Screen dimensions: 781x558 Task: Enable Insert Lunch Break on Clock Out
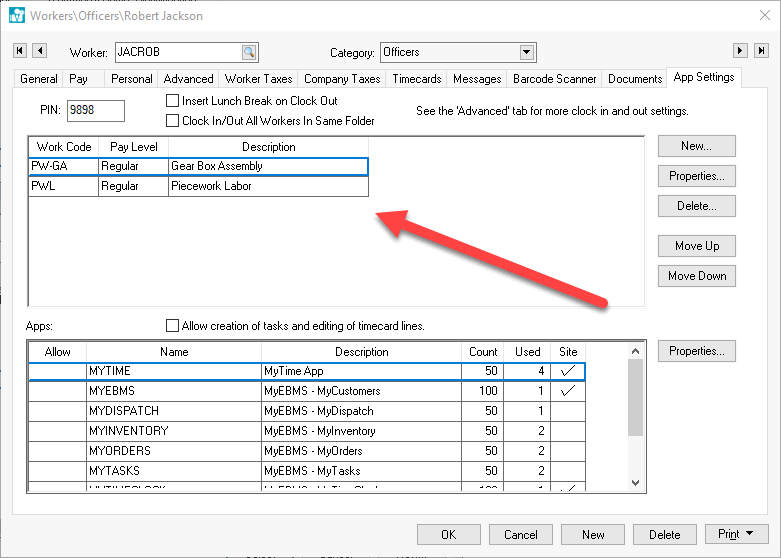173,101
